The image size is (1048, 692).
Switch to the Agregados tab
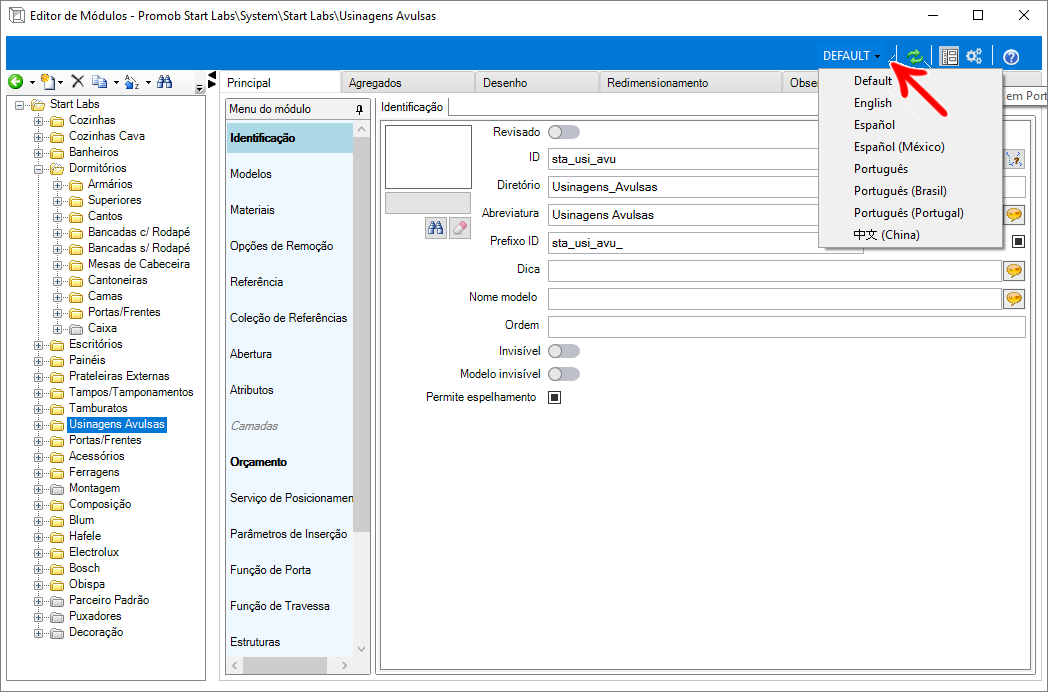click(375, 83)
